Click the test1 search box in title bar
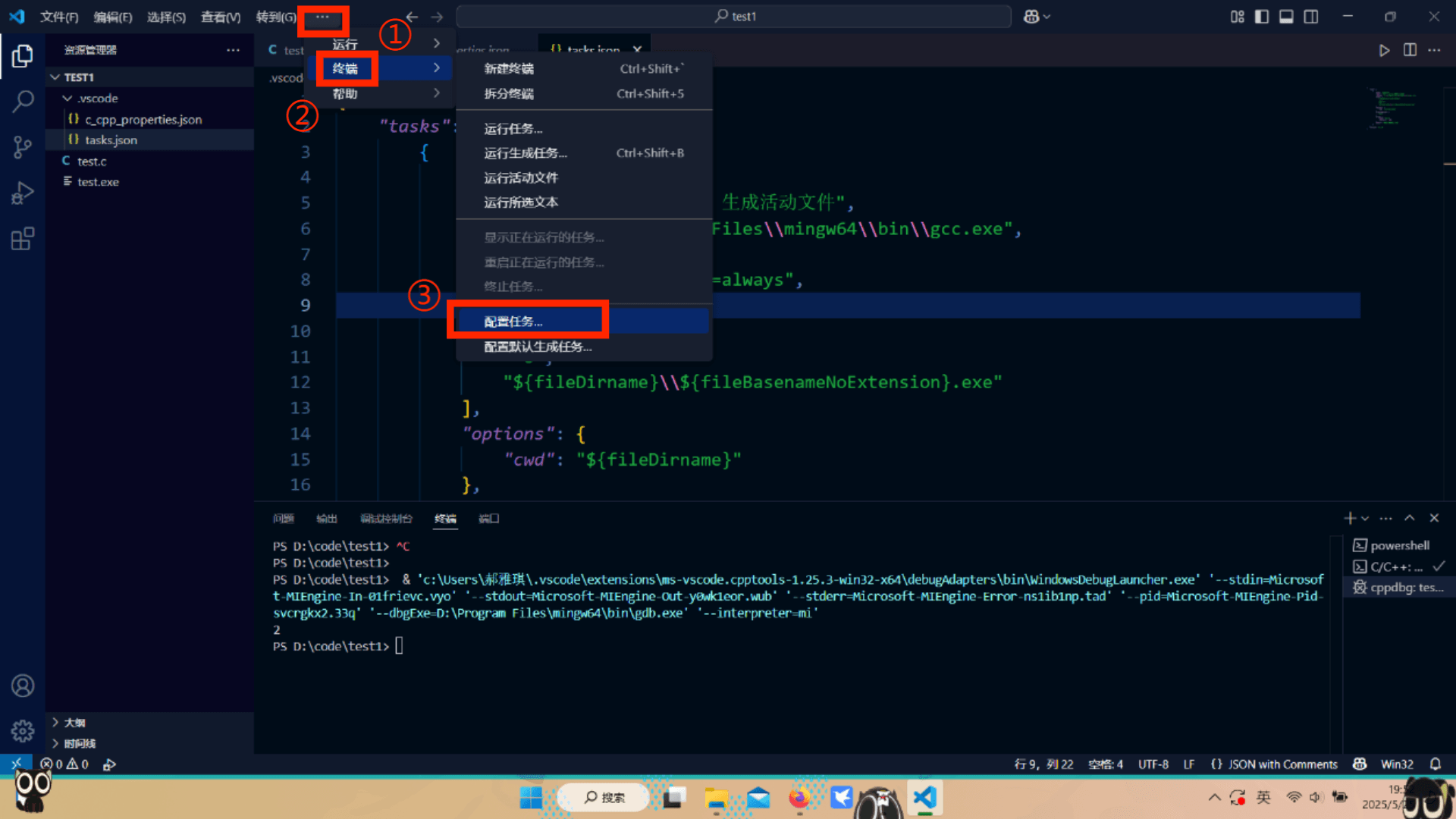Viewport: 1456px width, 819px height. [x=733, y=16]
